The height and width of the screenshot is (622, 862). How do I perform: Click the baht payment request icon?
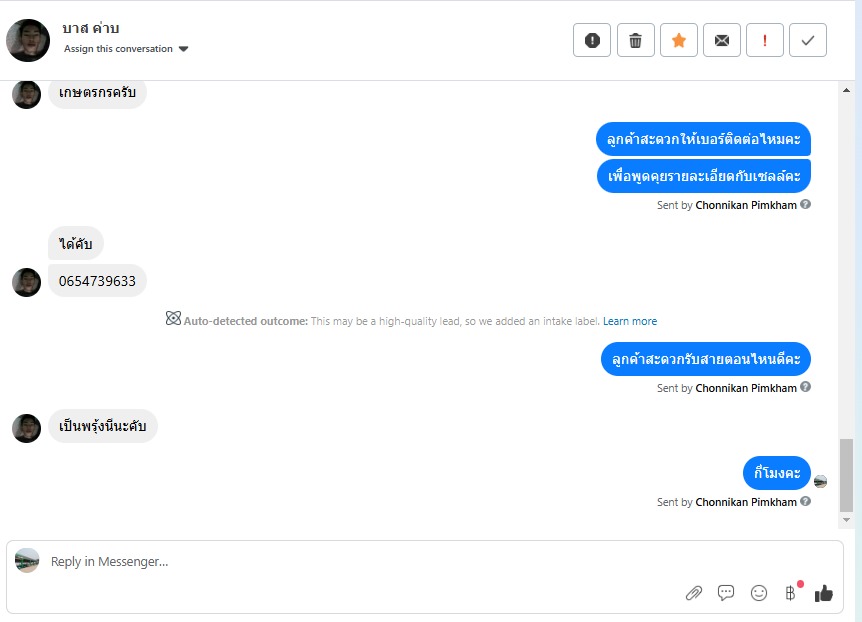point(791,593)
